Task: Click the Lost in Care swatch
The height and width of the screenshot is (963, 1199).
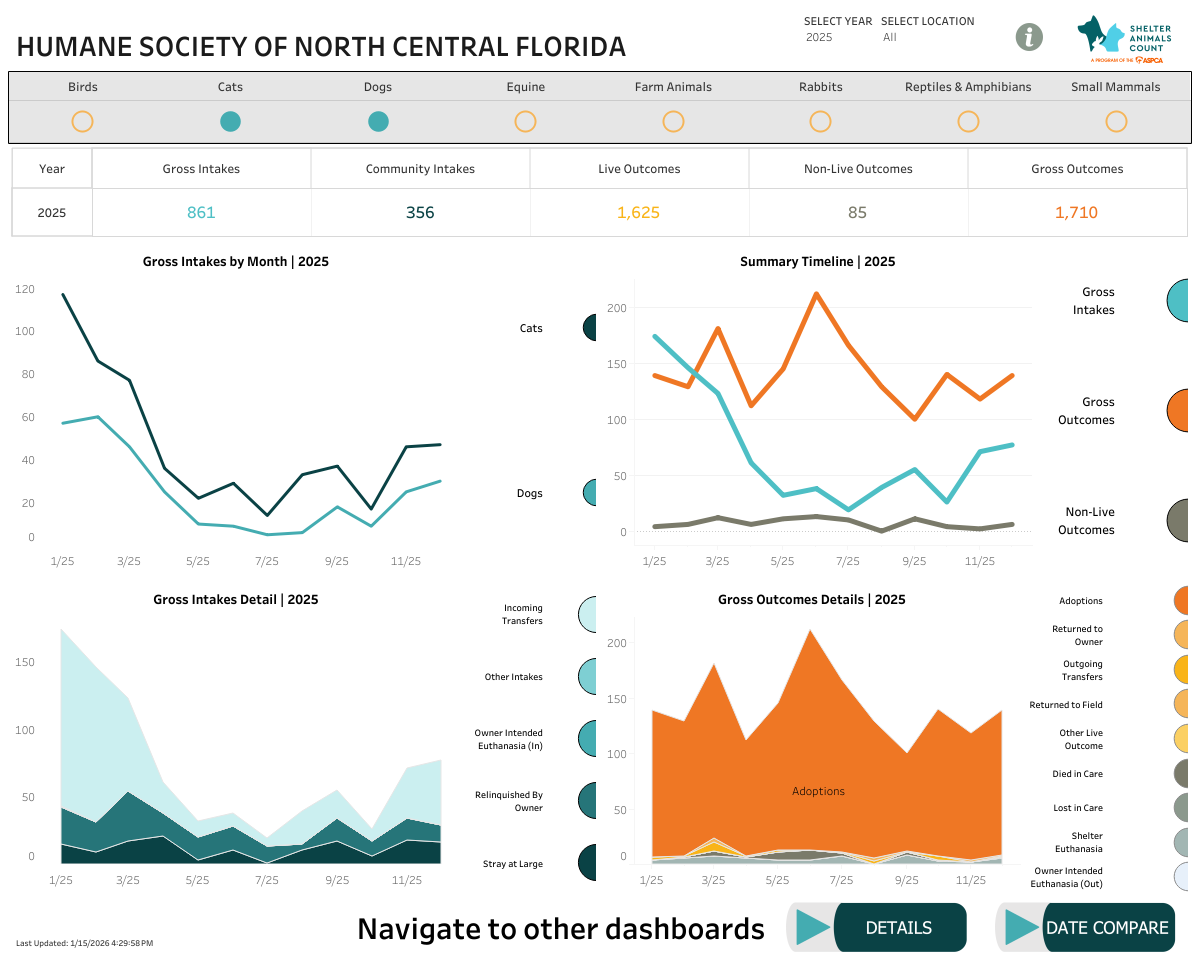Action: (1181, 808)
